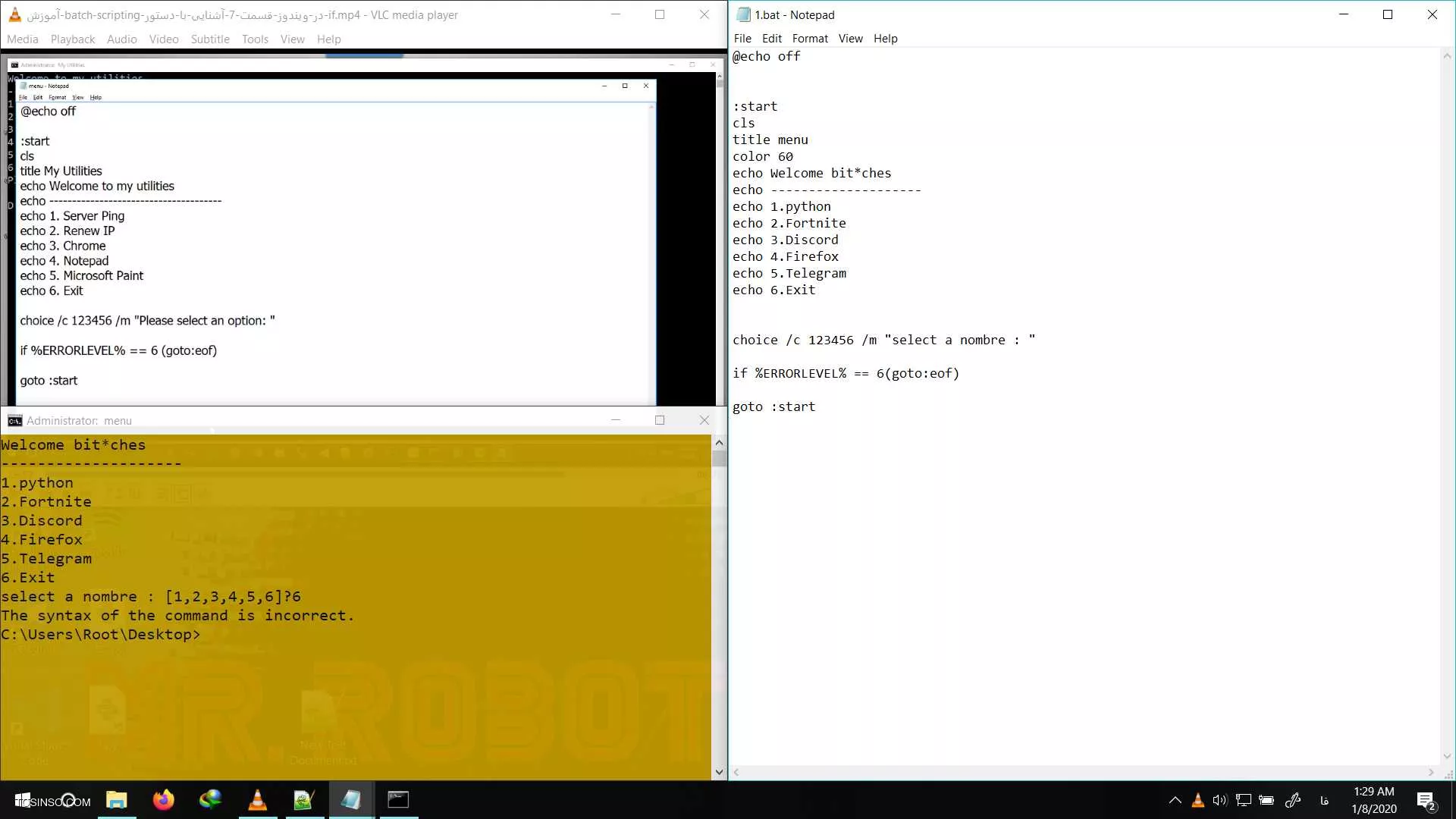Click Notepad horizontal scroll right arrow

point(1431,773)
